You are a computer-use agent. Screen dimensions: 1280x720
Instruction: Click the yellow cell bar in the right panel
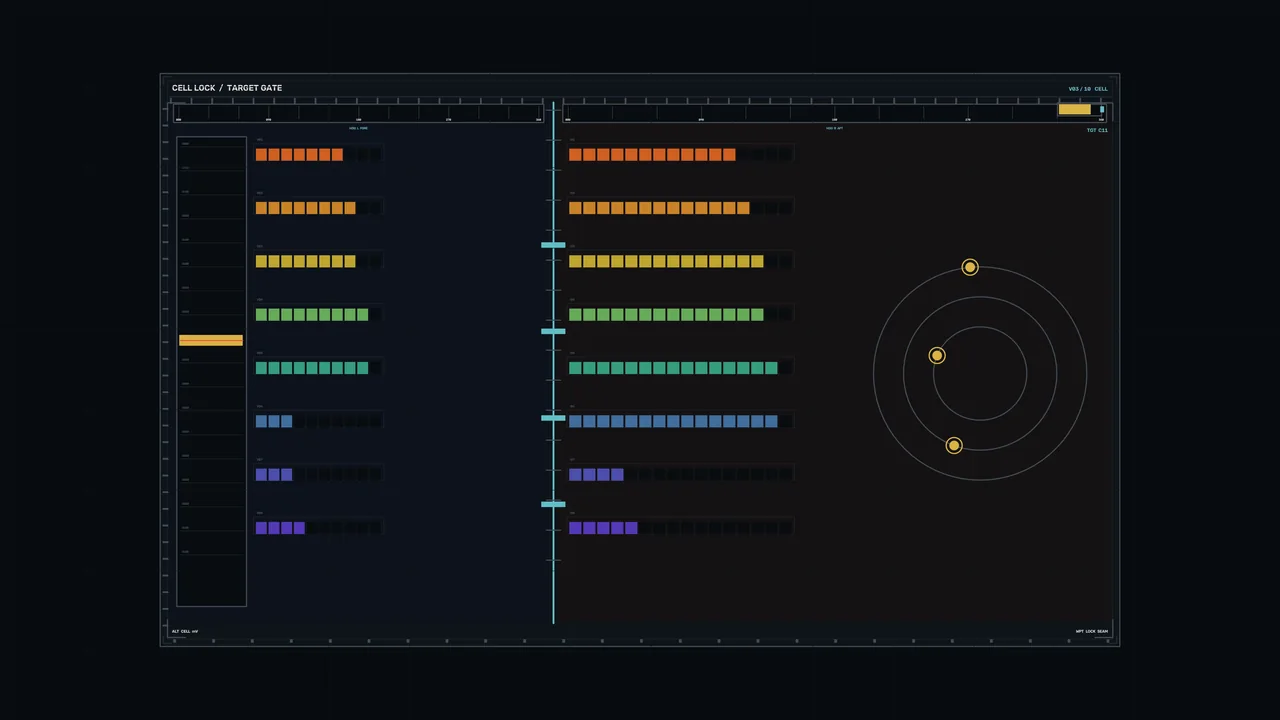[x=681, y=261]
